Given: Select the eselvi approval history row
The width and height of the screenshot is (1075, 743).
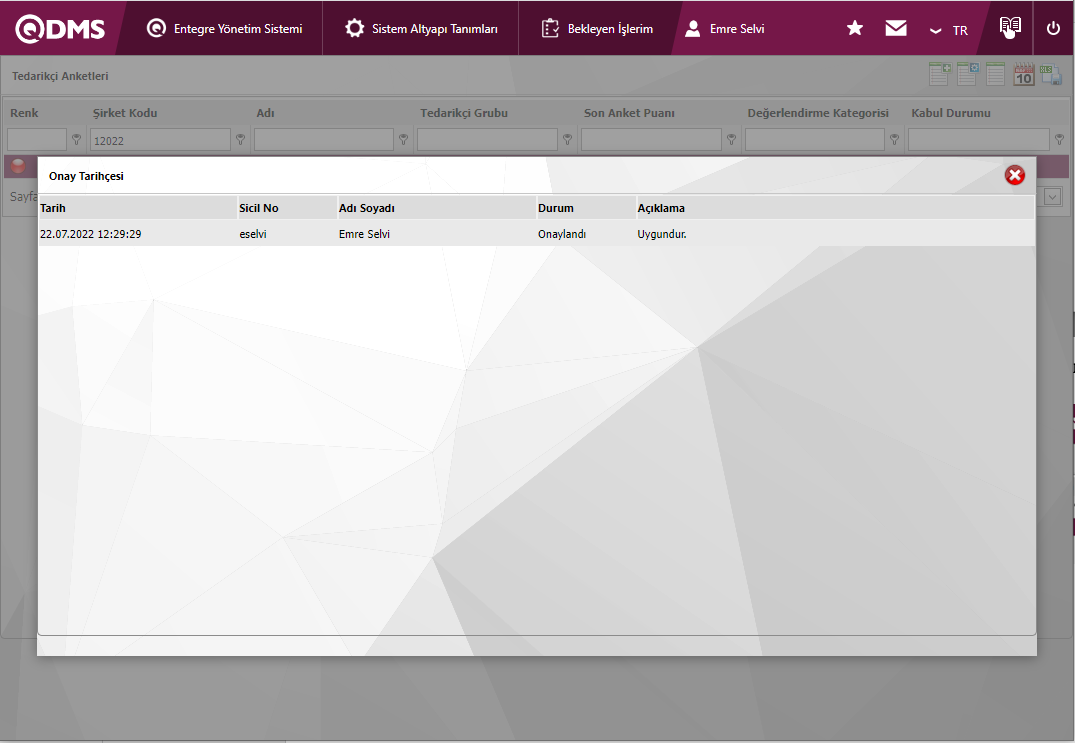Looking at the screenshot, I should coord(535,234).
